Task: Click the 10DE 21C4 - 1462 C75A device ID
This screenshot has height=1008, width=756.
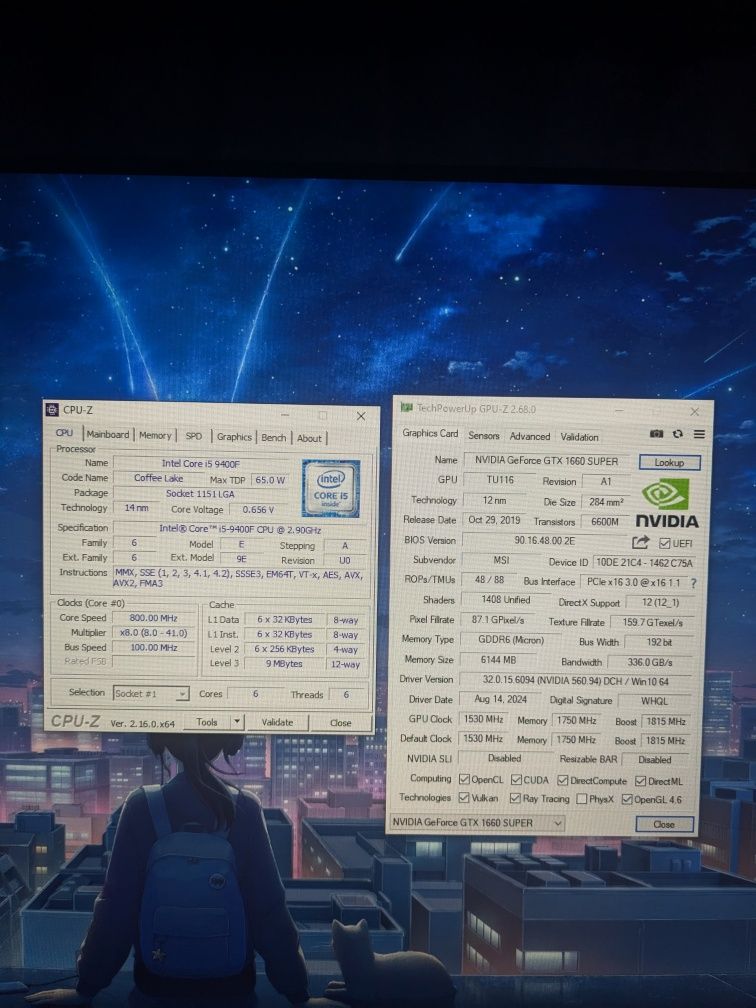Action: (x=645, y=562)
